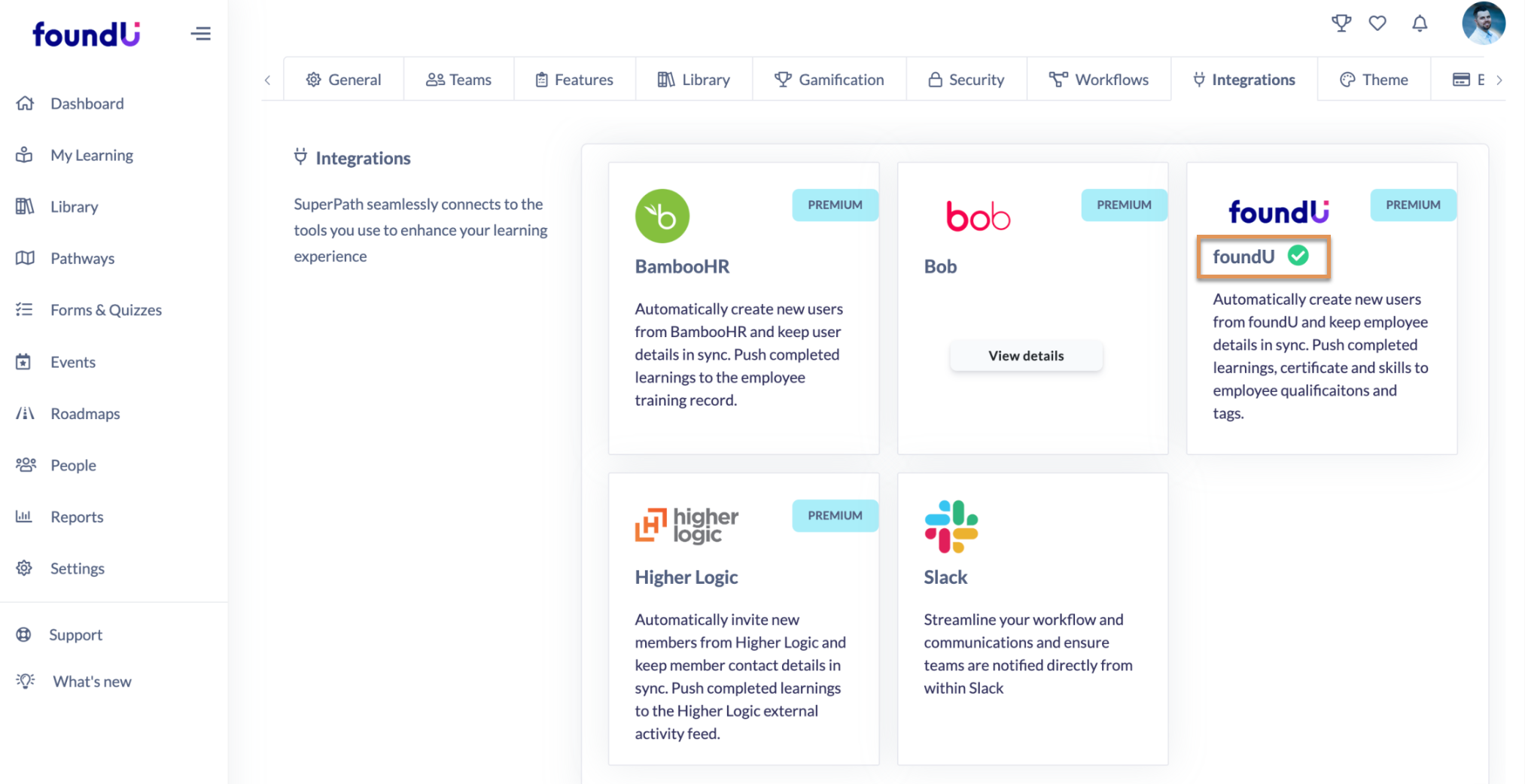Open notifications bell
The height and width of the screenshot is (784, 1525).
coord(1420,23)
